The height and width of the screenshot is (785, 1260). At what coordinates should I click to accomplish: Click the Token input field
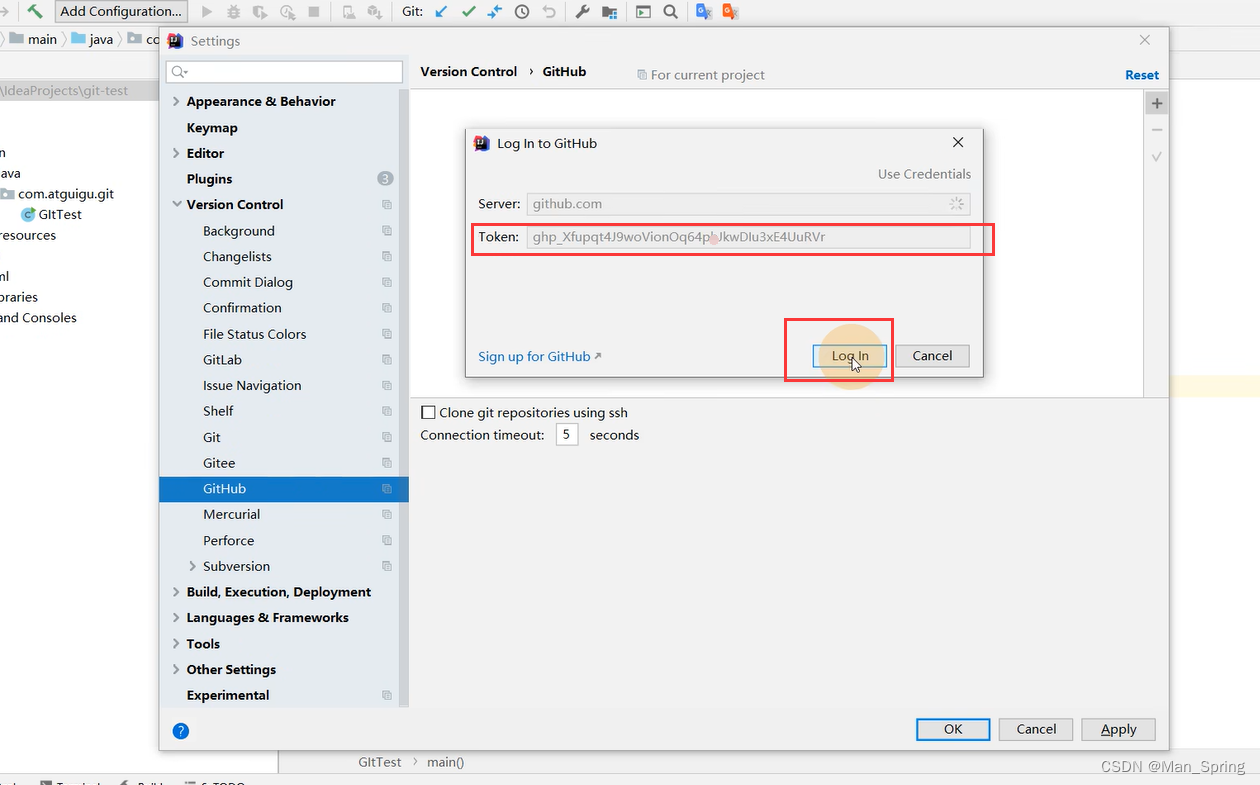pos(748,237)
